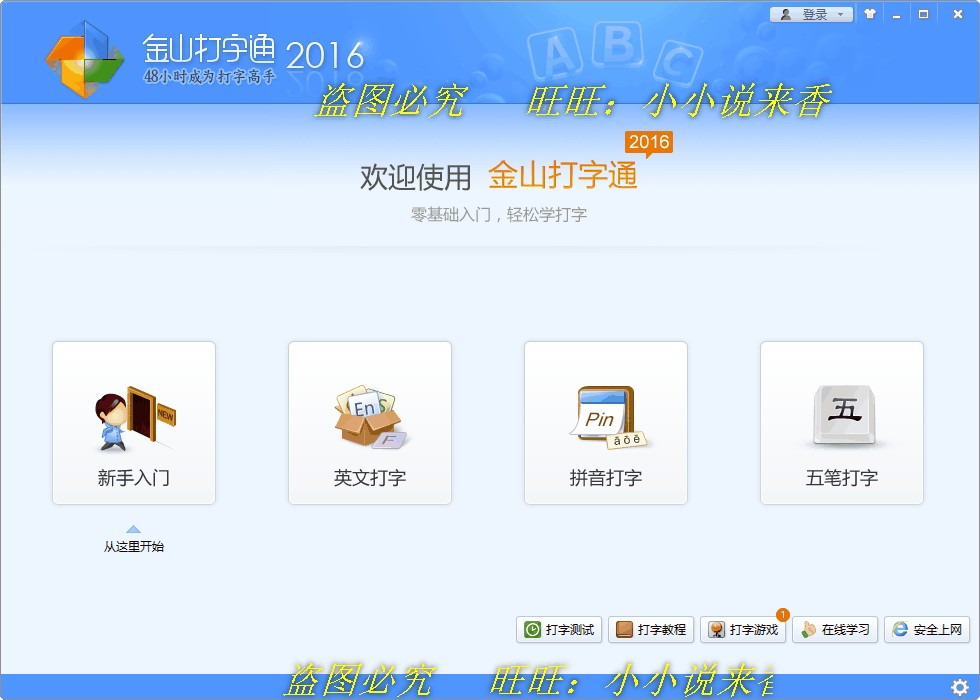Screen dimensions: 980x700
Task: Open the 五笔打字 Wubi typing card
Action: pyautogui.click(x=842, y=422)
